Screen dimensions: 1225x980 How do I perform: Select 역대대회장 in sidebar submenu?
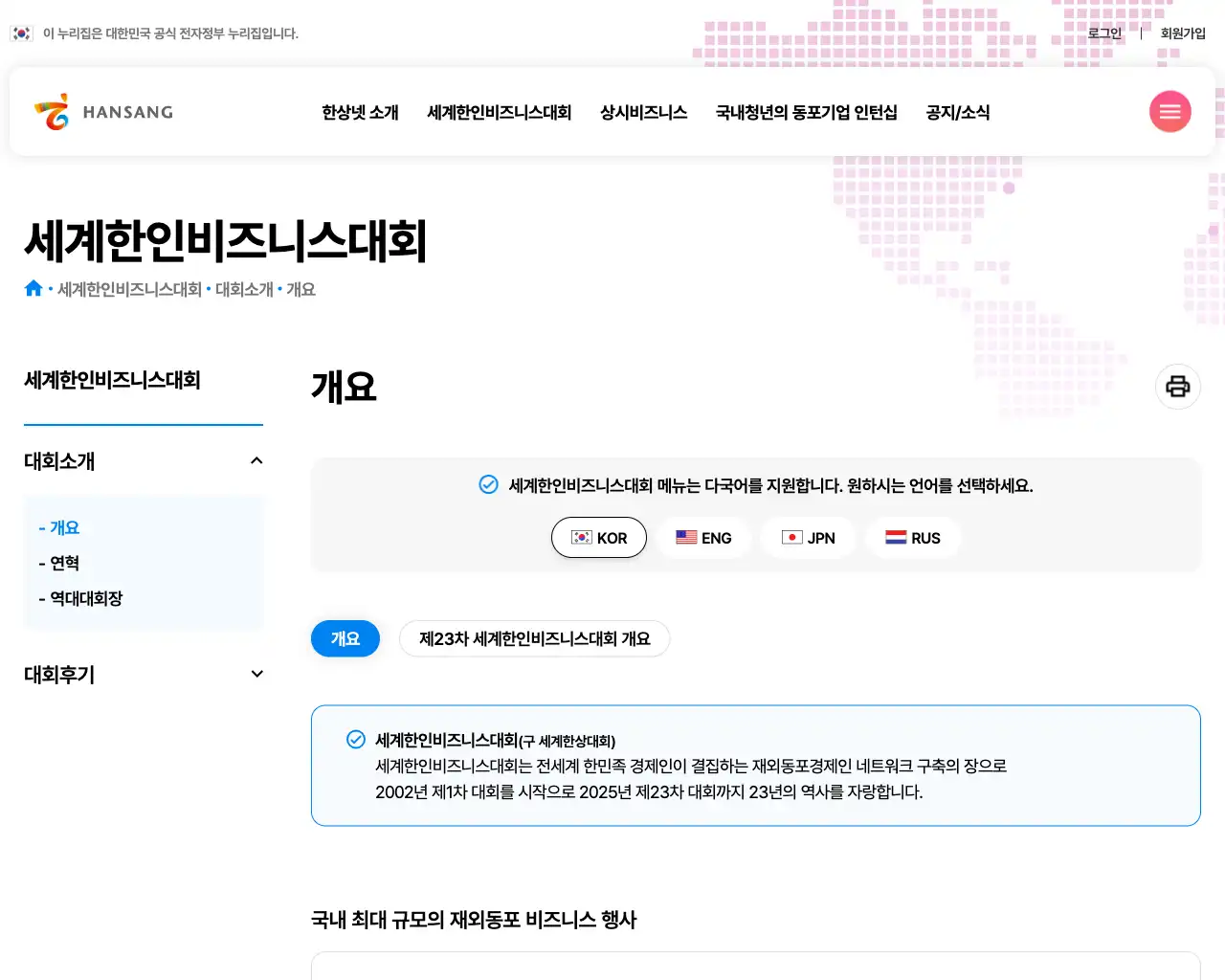coord(81,598)
